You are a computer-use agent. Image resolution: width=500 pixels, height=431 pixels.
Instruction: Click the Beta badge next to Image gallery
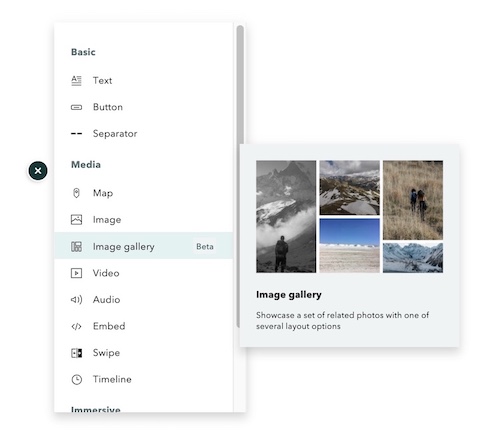[205, 247]
